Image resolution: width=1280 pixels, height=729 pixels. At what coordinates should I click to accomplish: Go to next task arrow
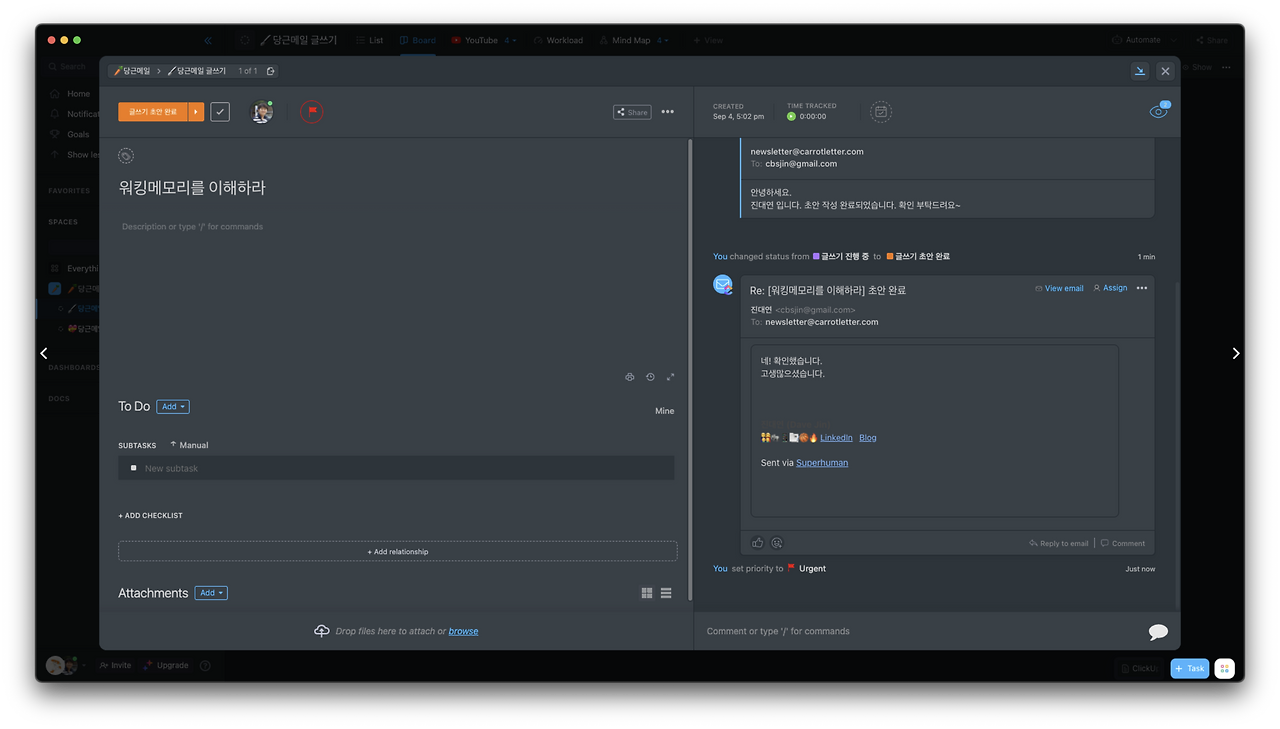1236,353
